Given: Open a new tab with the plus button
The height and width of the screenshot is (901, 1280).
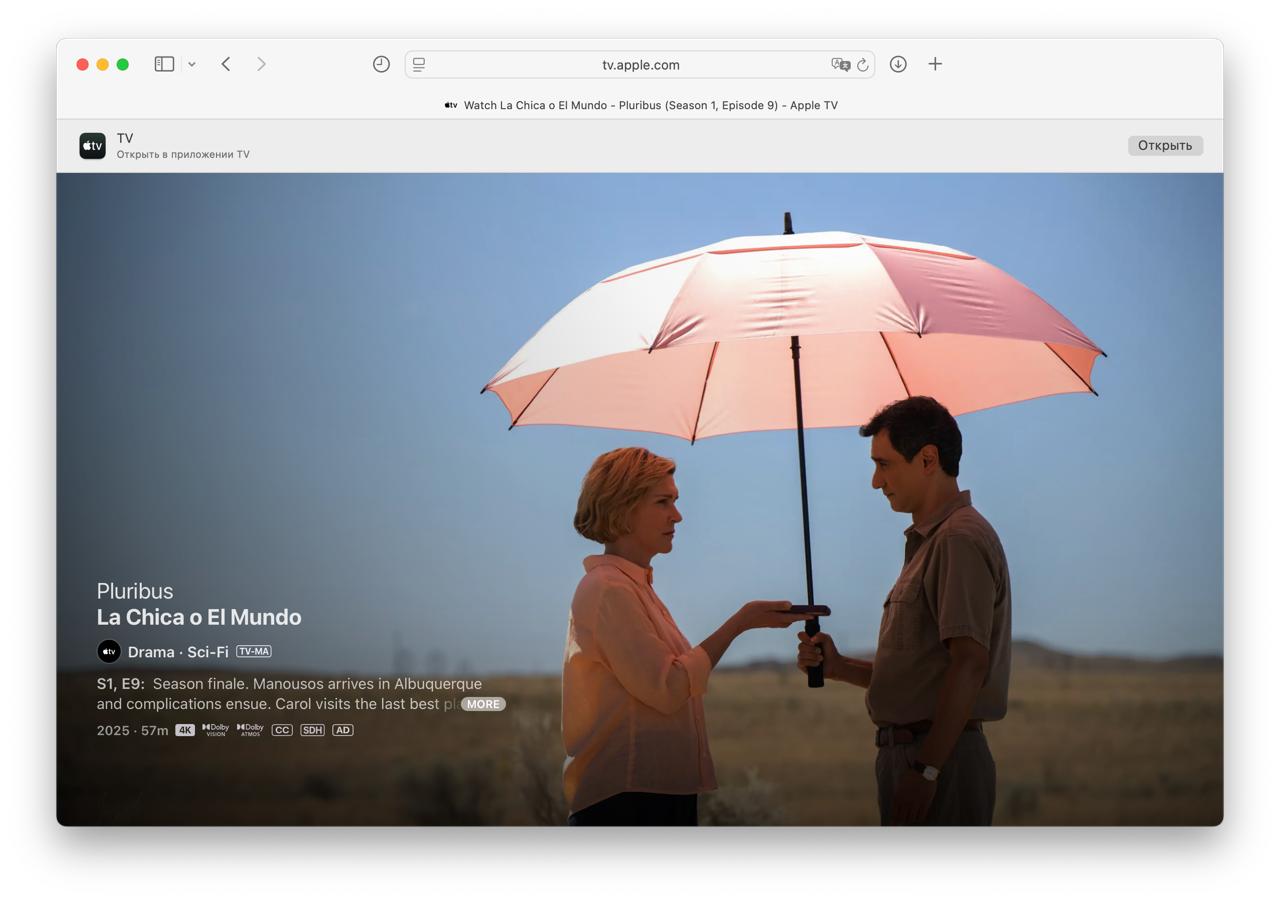Looking at the screenshot, I should click(935, 64).
